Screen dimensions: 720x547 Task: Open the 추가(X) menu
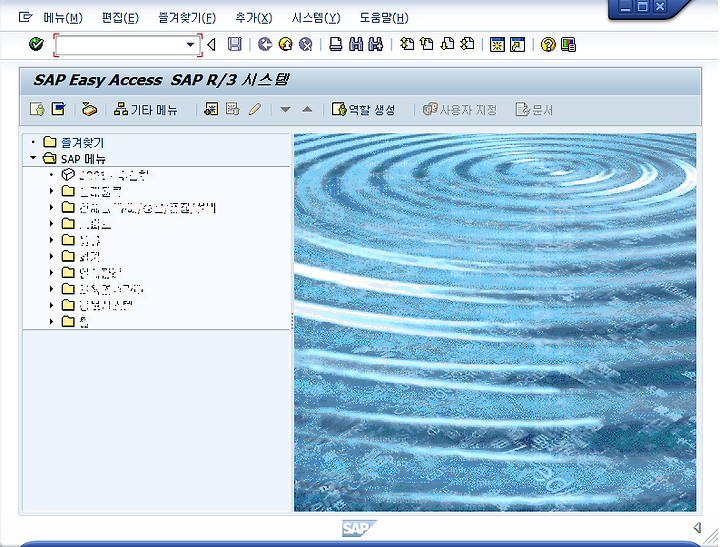click(253, 18)
